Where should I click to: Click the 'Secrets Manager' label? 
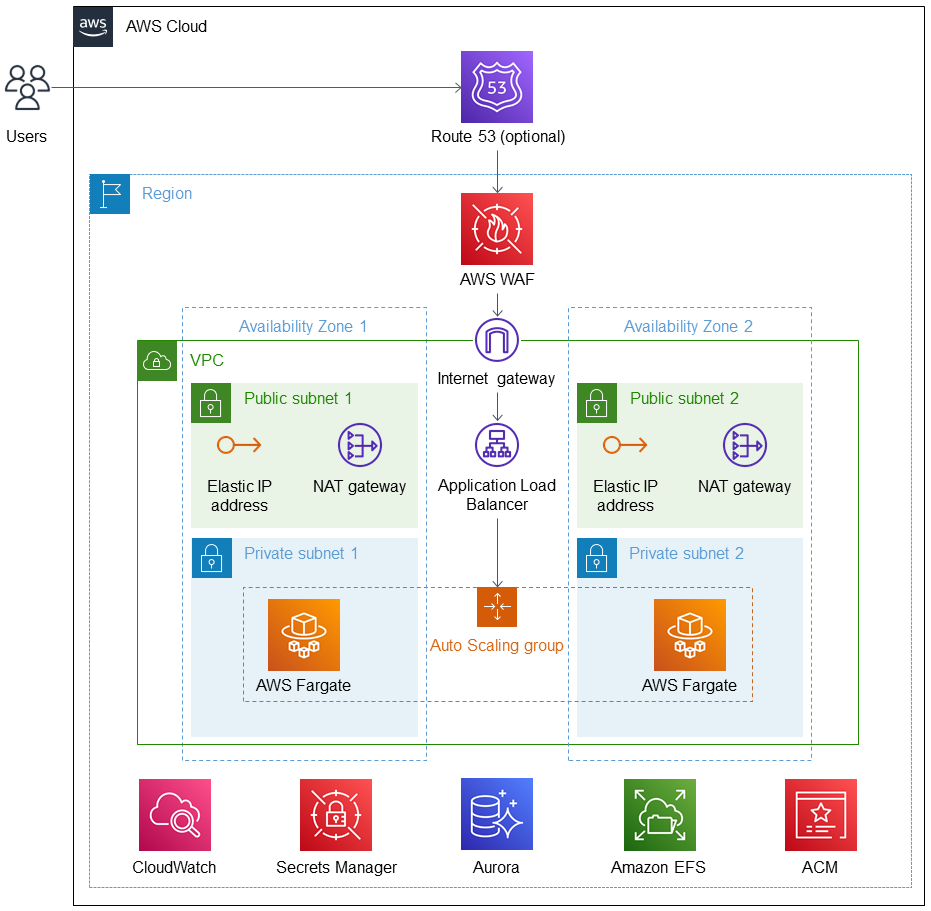[x=337, y=868]
